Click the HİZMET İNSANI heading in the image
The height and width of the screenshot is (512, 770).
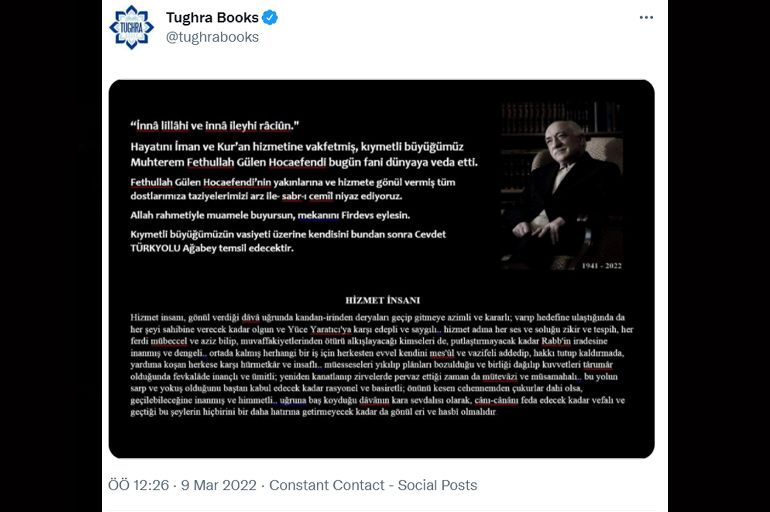pos(383,300)
